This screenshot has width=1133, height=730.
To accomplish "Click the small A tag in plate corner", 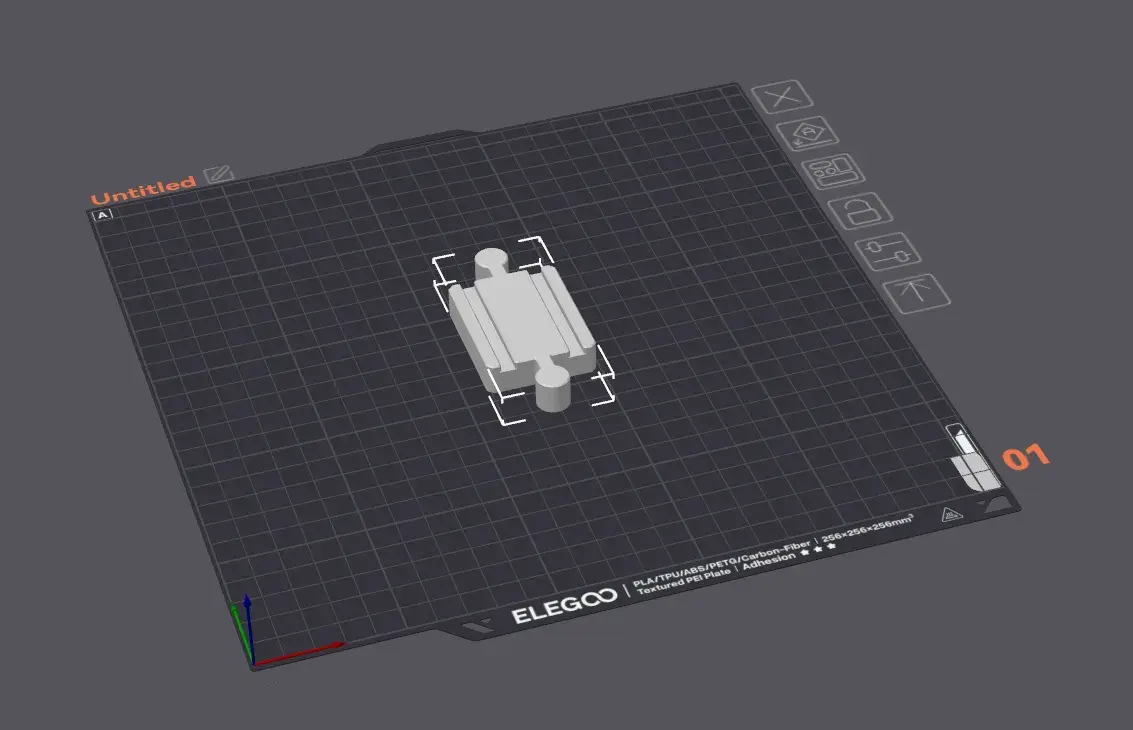I will (x=103, y=215).
